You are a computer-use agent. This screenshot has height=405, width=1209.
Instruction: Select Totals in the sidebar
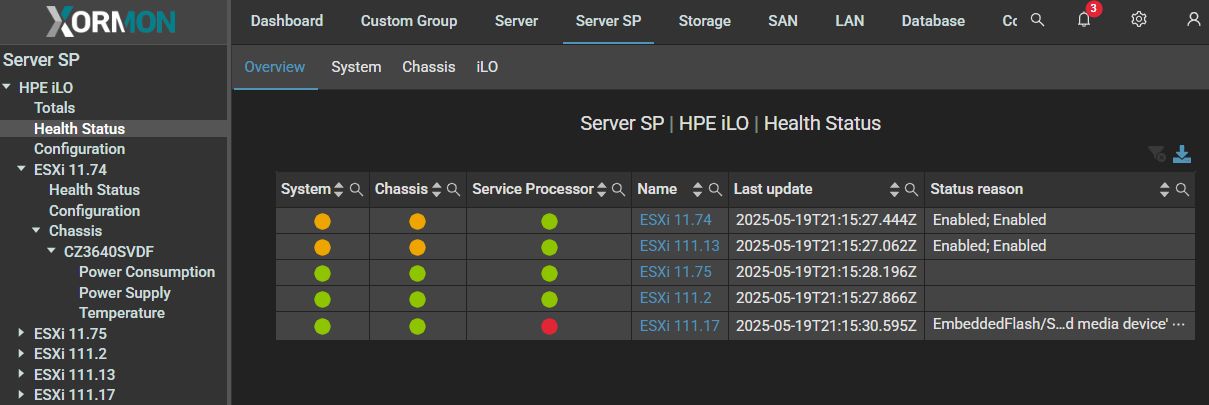click(x=55, y=108)
